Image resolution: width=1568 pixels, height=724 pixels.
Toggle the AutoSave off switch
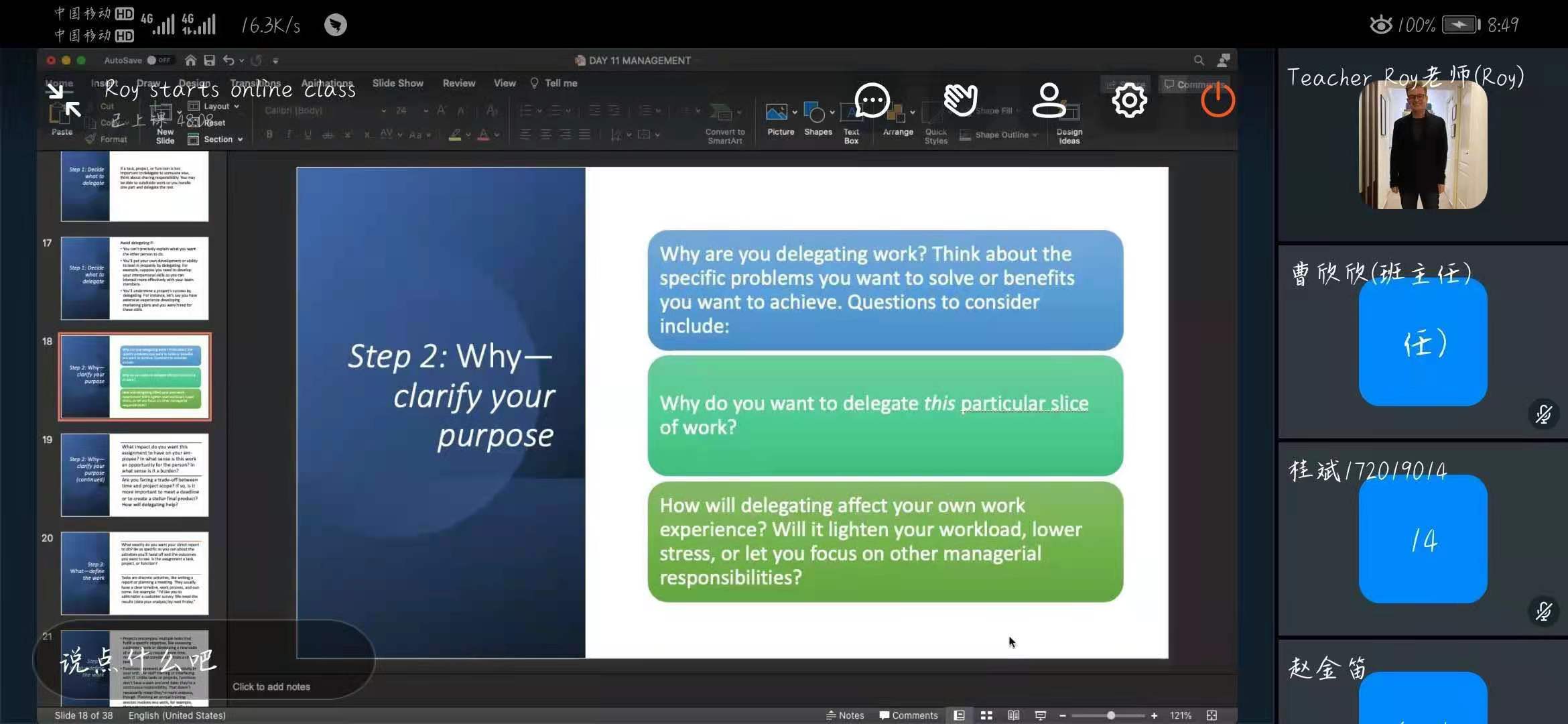[x=159, y=60]
